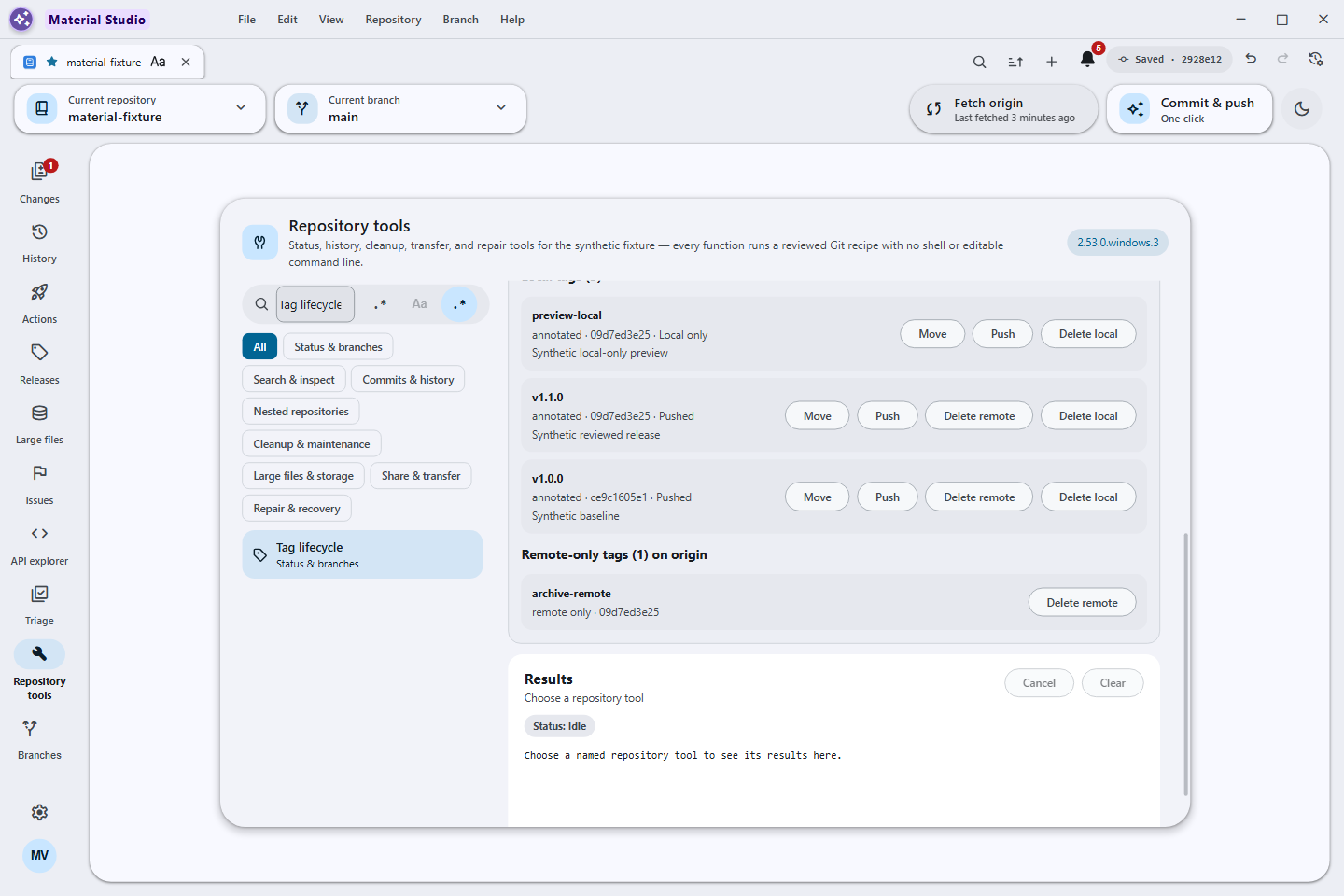Select the Share & transfer filter chip

(421, 476)
